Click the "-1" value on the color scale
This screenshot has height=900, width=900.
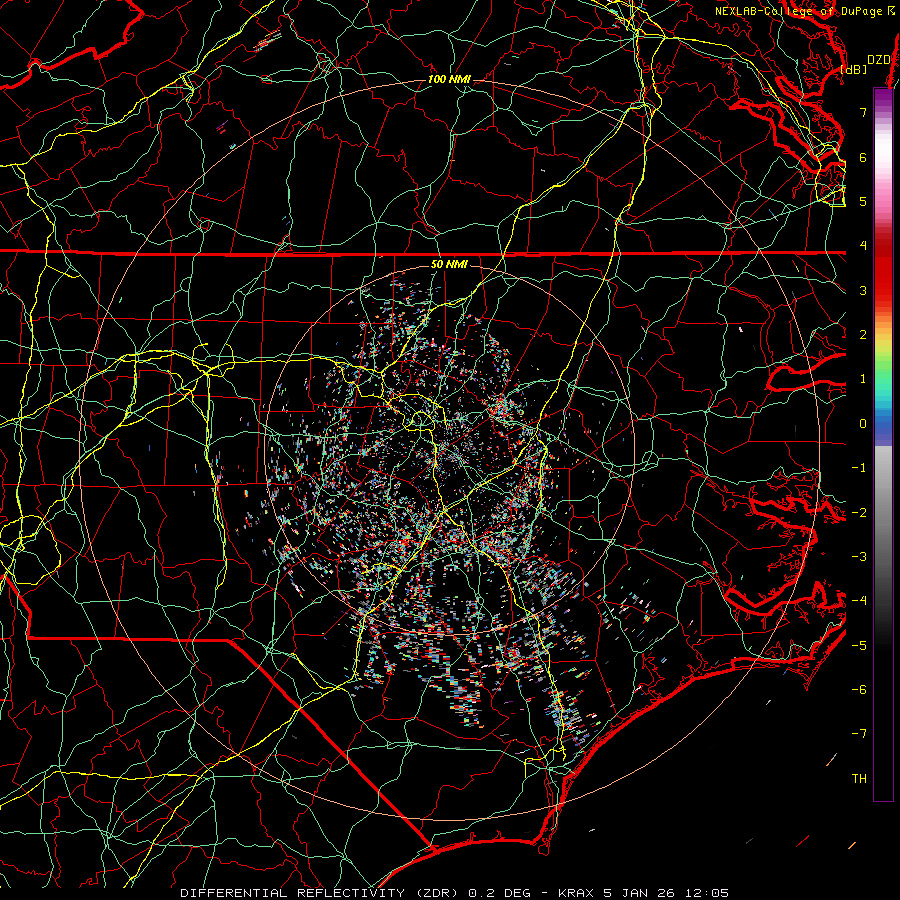tap(859, 468)
